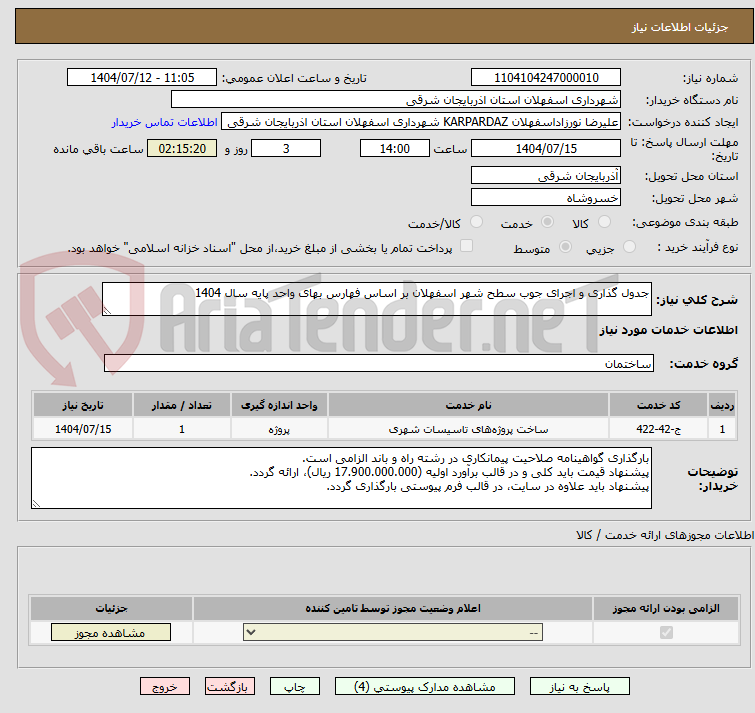
Task: Click the resize grip of description text area
Action: (x=107, y=311)
